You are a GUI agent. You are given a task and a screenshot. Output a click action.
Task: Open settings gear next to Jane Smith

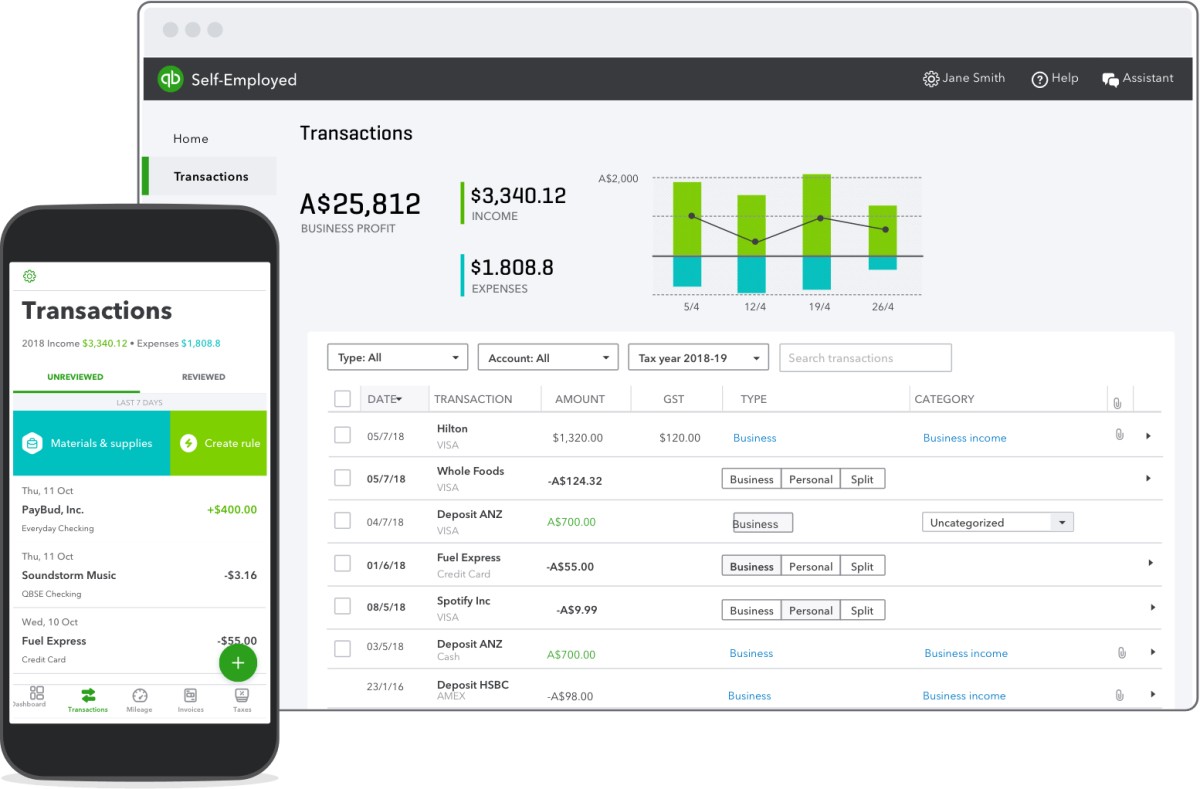(931, 79)
